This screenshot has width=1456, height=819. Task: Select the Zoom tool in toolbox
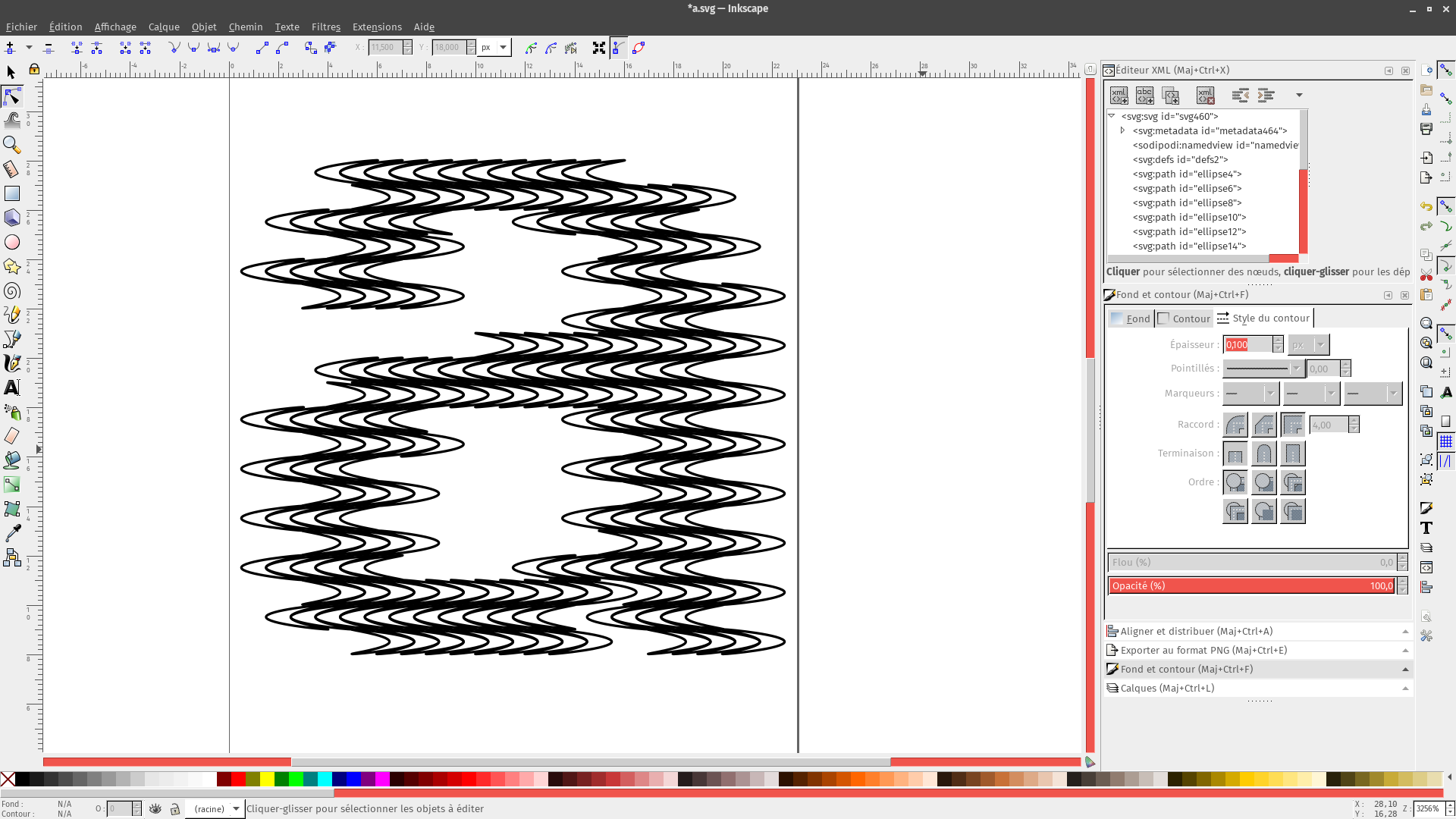(11, 144)
